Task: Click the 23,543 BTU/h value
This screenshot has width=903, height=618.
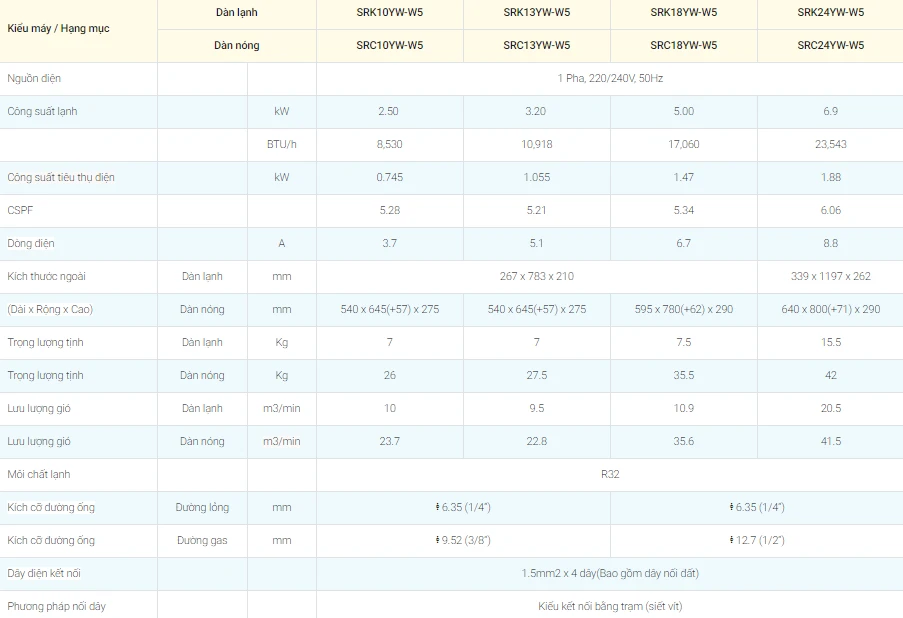Action: tap(830, 144)
